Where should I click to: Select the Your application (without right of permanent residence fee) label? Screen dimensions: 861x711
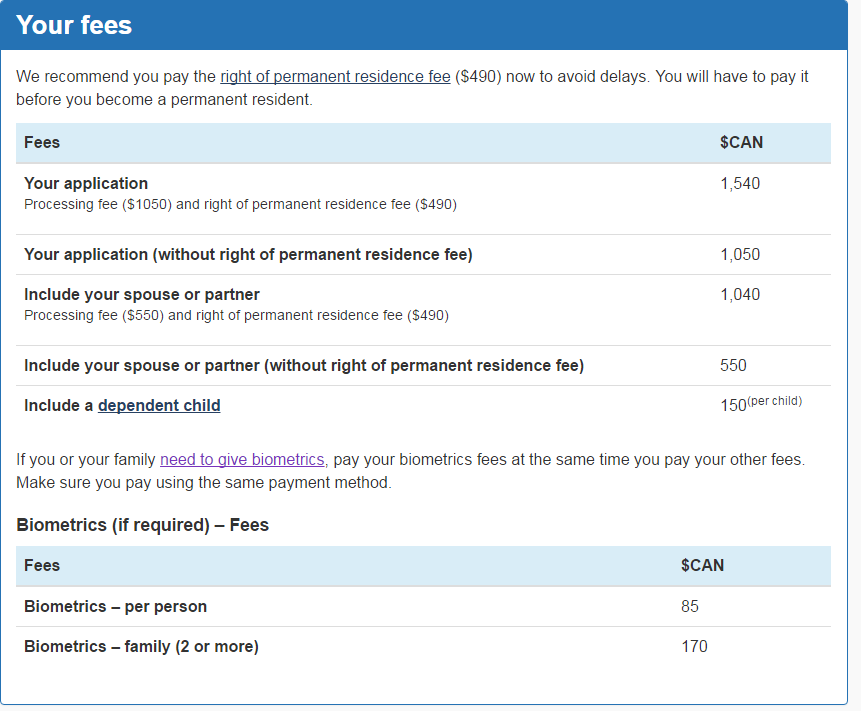(248, 255)
